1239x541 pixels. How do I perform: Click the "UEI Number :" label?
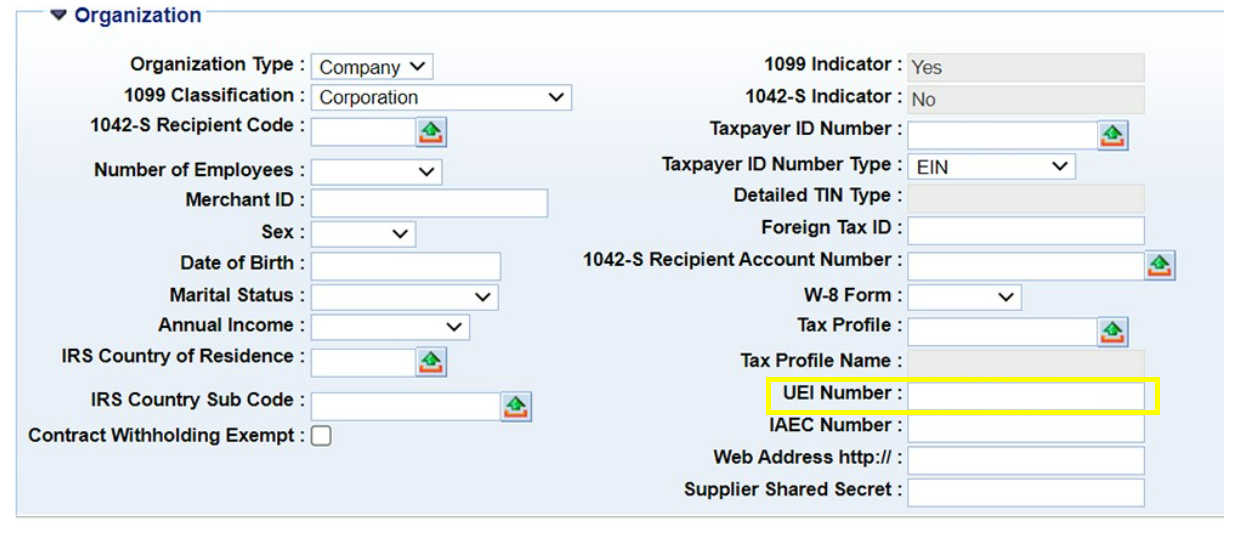[x=842, y=393]
